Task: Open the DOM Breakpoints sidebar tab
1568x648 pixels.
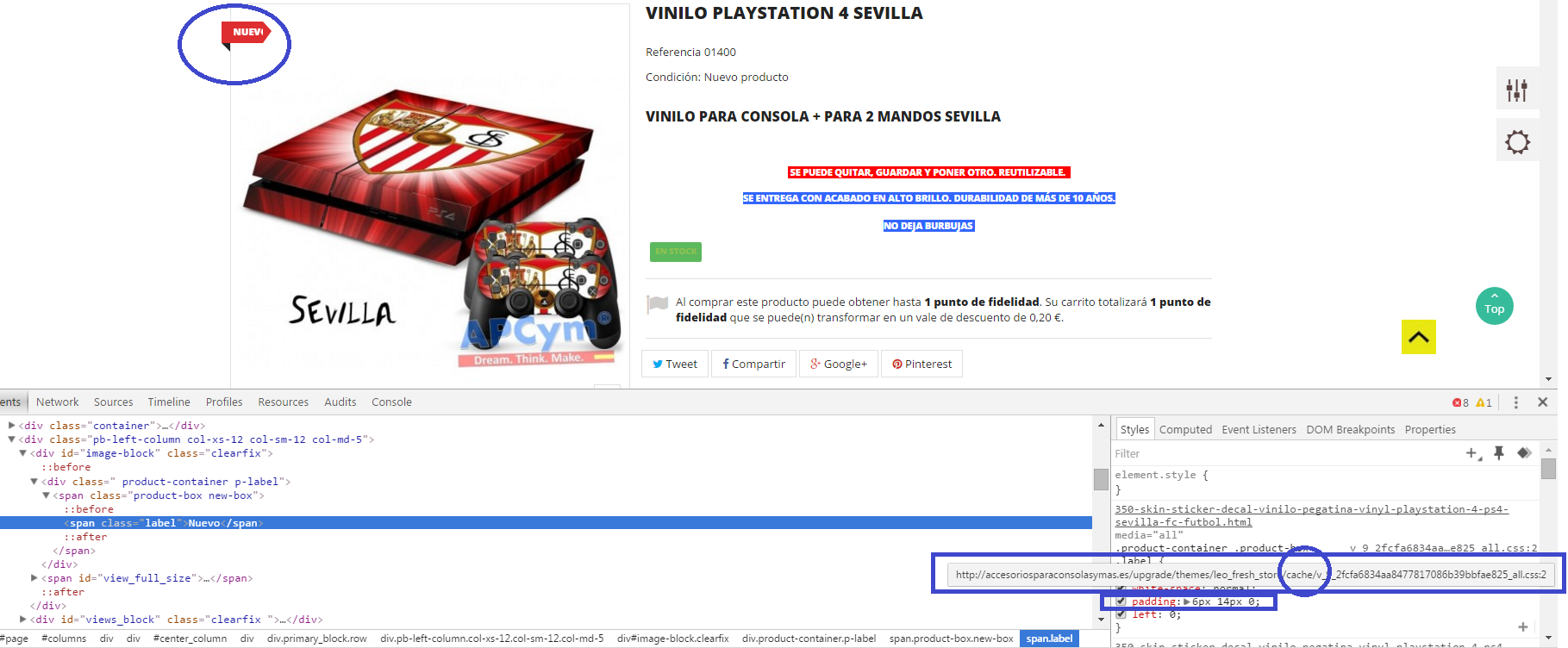Action: click(x=1350, y=430)
